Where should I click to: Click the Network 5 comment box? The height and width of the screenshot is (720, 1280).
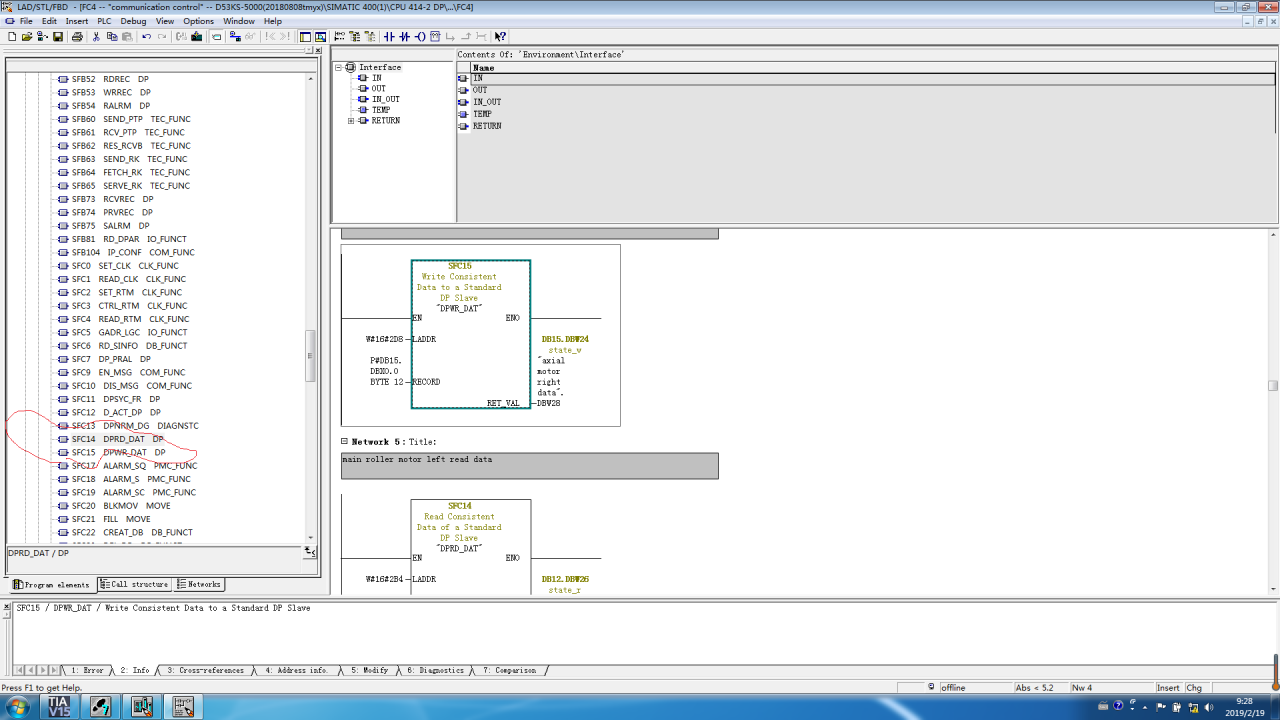[530, 465]
